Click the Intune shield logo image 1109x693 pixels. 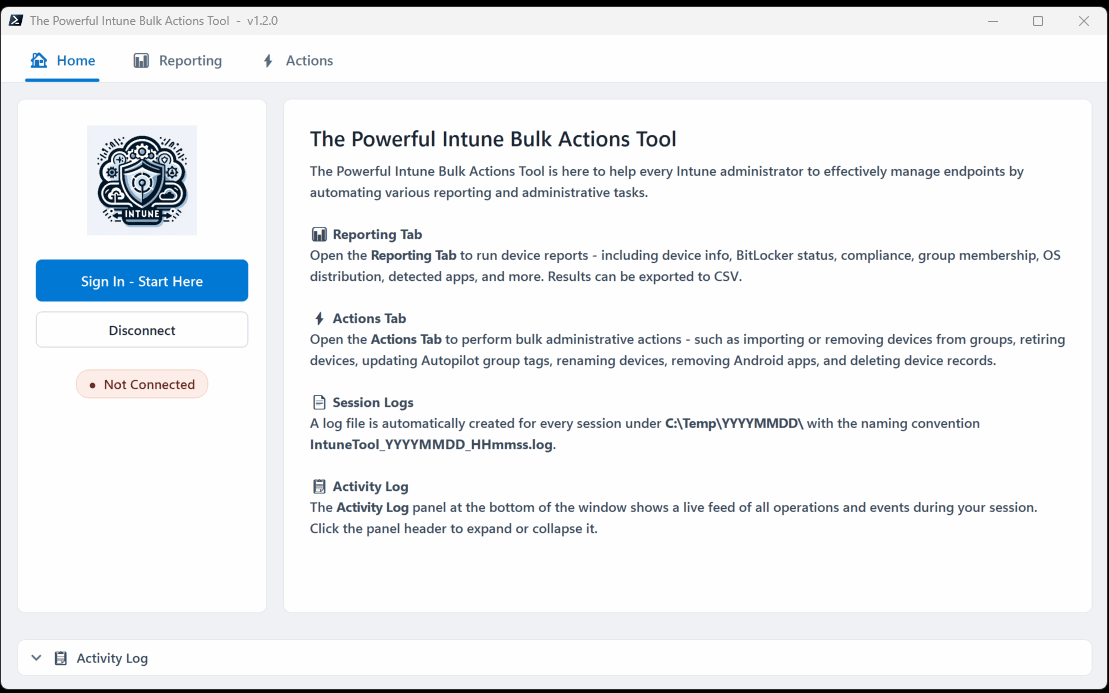pos(142,180)
